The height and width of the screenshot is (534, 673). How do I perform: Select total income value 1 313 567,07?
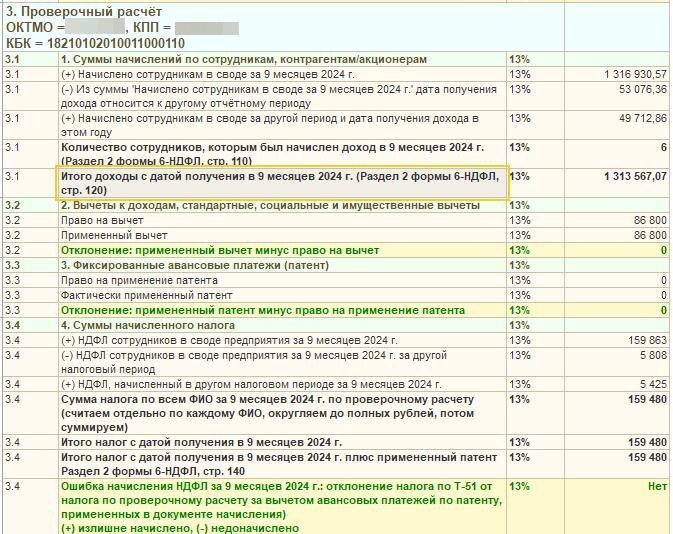pyautogui.click(x=636, y=176)
